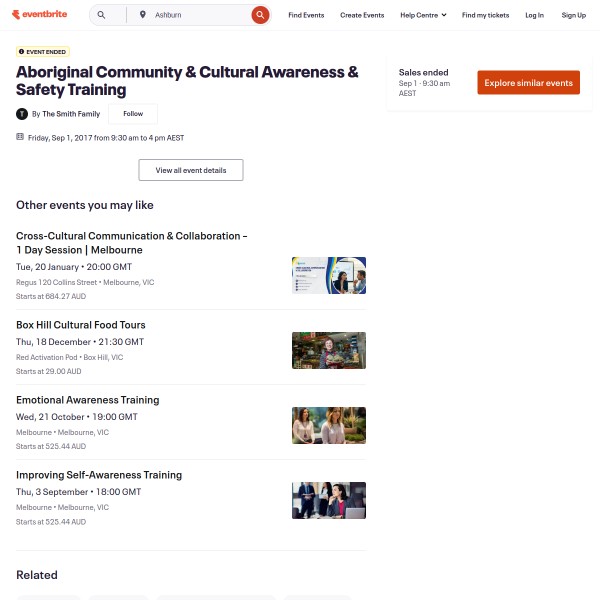Click View all event details button

click(191, 170)
